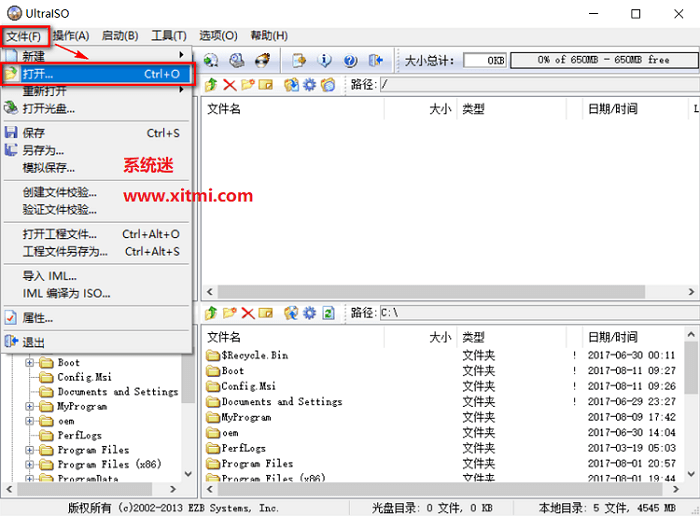Select PerfLogs folder in local file list
Image resolution: width=700 pixels, height=516 pixels.
pyautogui.click(x=237, y=448)
